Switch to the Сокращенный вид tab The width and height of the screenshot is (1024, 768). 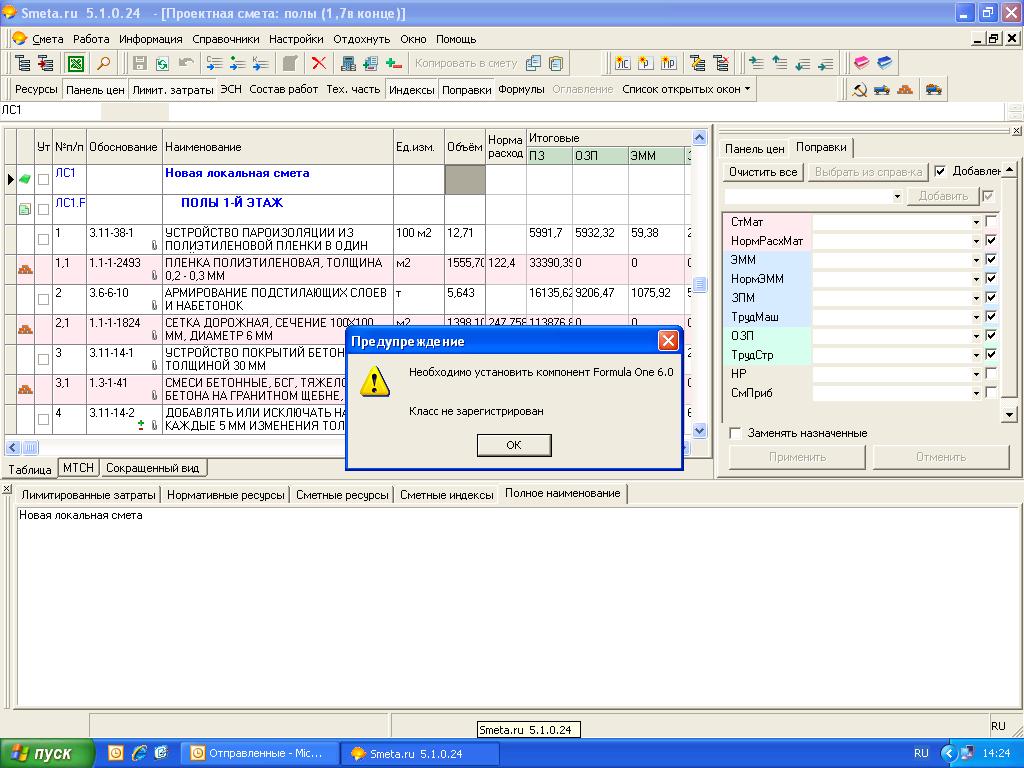click(x=153, y=468)
